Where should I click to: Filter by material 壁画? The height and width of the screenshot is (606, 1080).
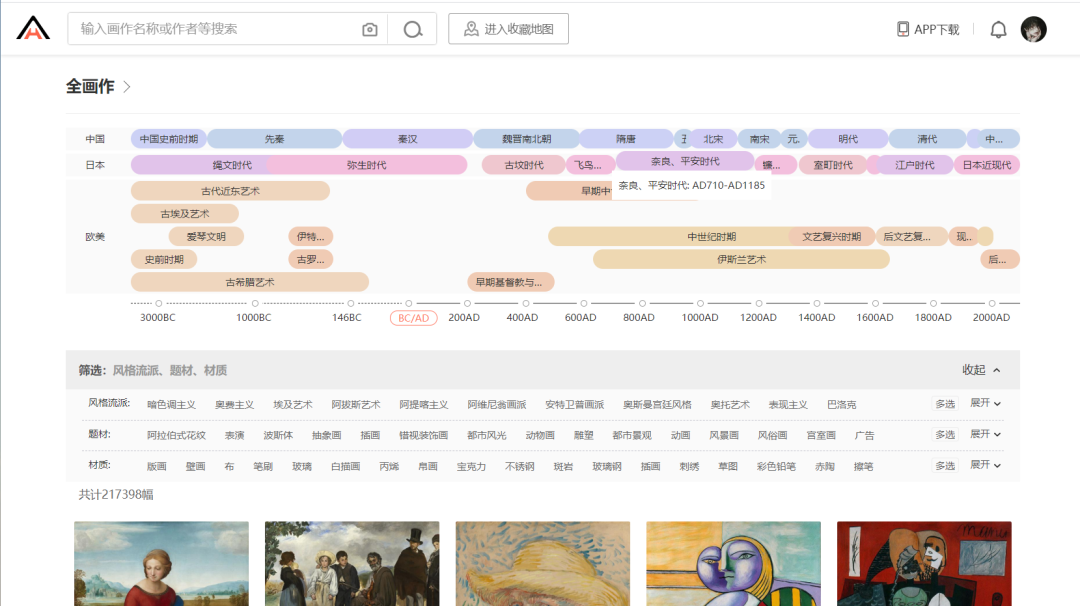pyautogui.click(x=196, y=466)
